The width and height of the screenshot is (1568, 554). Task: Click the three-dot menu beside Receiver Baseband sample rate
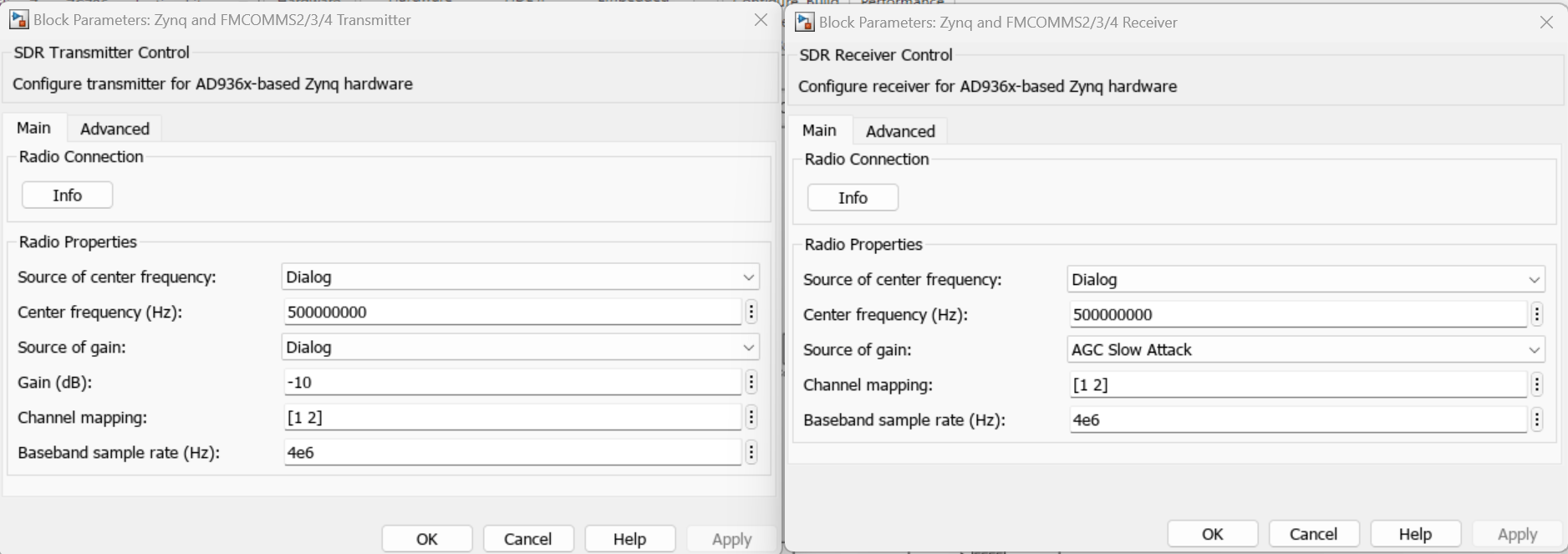(1536, 420)
